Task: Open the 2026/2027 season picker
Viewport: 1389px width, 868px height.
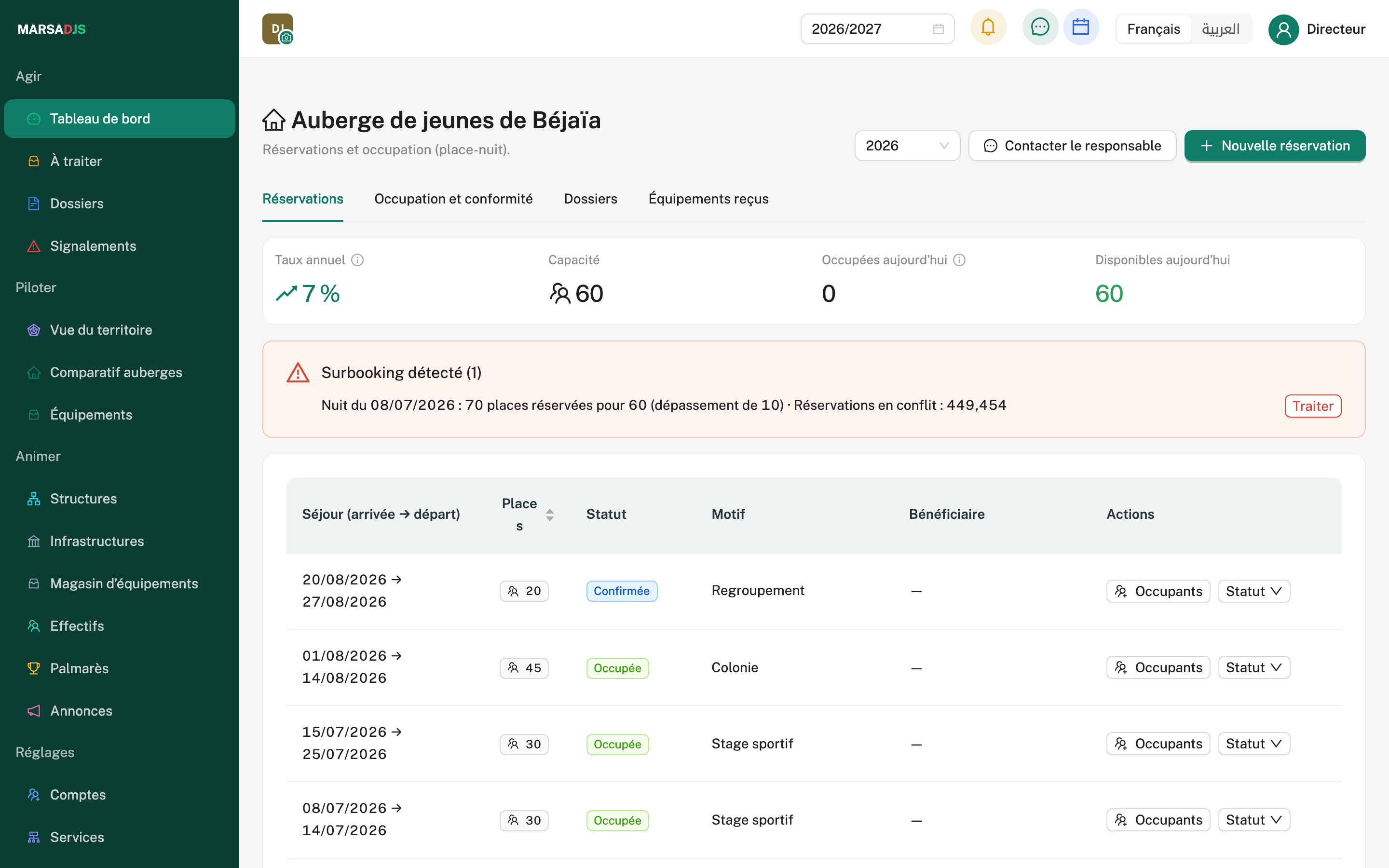Action: (x=878, y=29)
